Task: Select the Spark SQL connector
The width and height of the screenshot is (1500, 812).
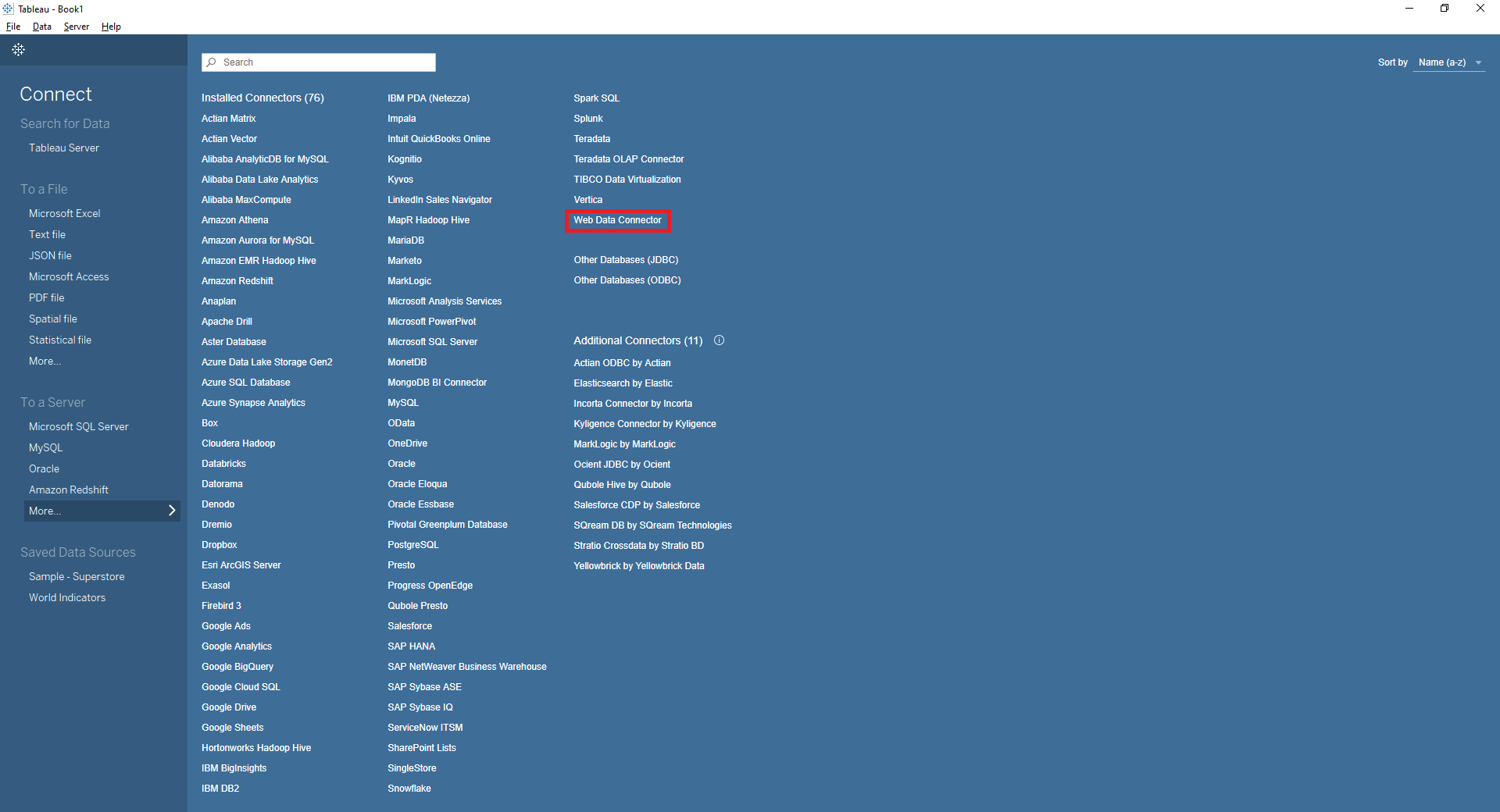Action: pyautogui.click(x=597, y=98)
